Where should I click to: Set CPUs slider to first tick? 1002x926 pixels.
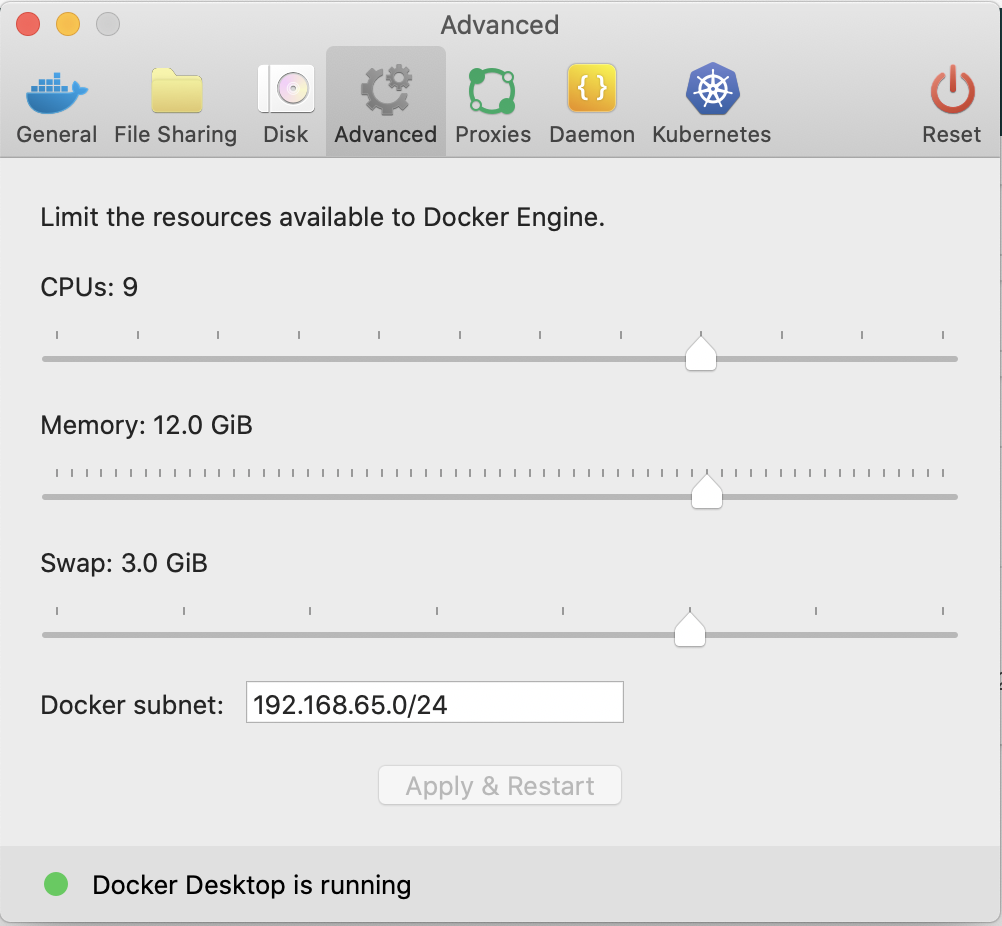[x=57, y=359]
